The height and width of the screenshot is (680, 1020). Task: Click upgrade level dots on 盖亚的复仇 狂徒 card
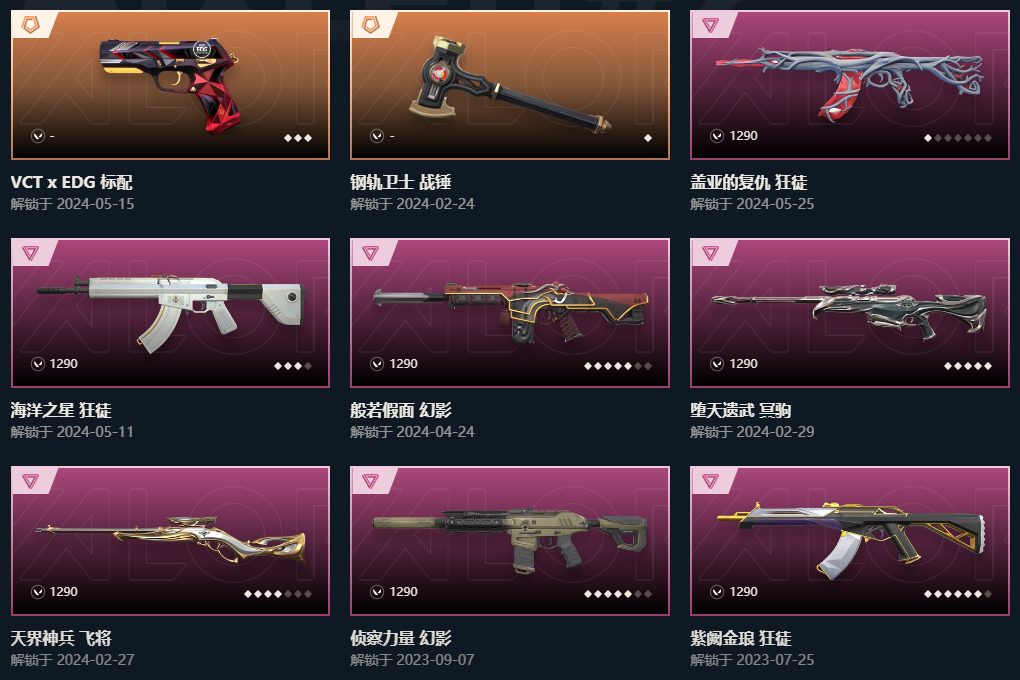pos(958,138)
